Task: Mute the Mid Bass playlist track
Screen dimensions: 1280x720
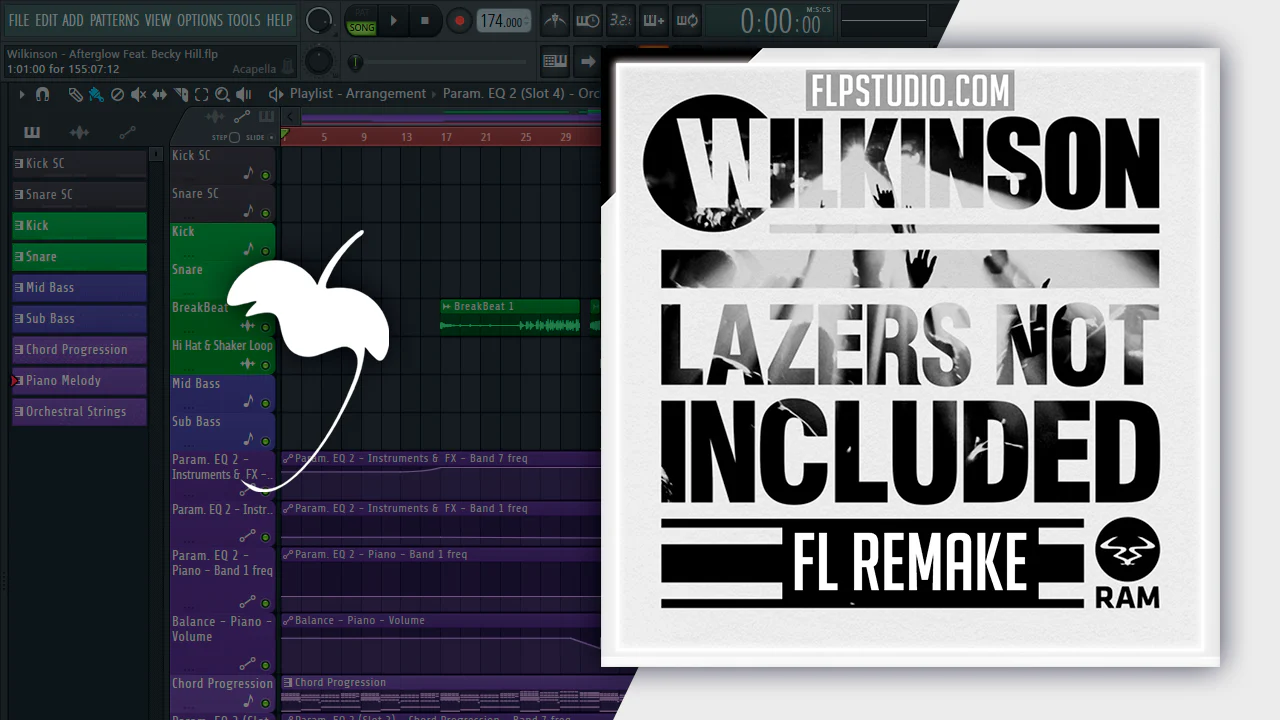Action: click(266, 403)
